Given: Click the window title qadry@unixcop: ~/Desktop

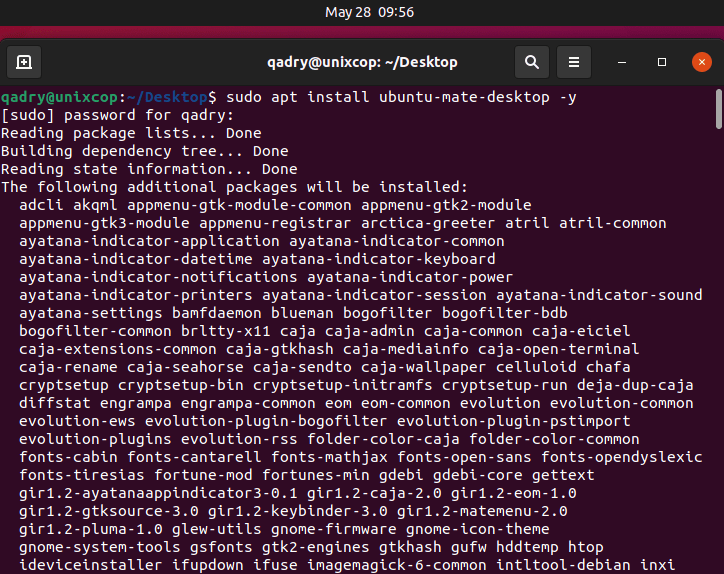Looking at the screenshot, I should click(362, 62).
